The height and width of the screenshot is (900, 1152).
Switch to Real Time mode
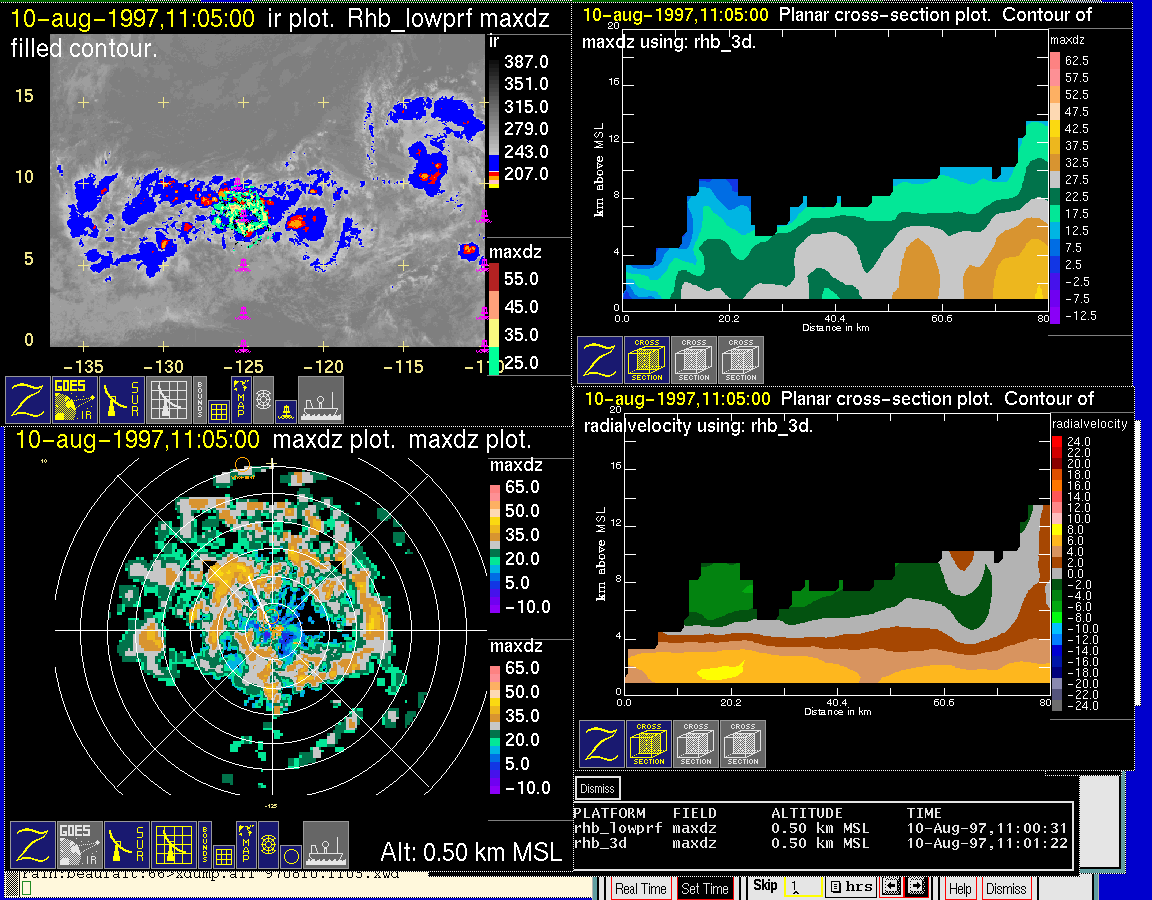[641, 888]
